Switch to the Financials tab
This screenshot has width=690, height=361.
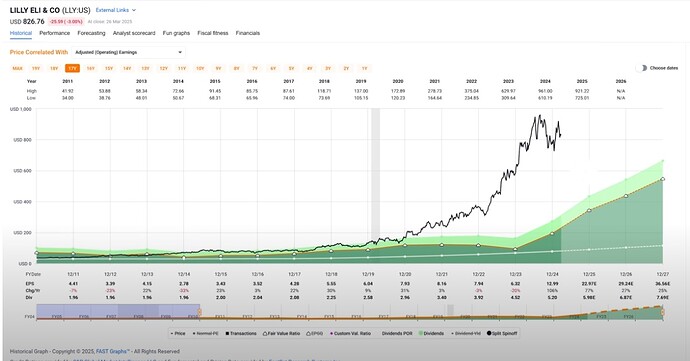(x=248, y=33)
